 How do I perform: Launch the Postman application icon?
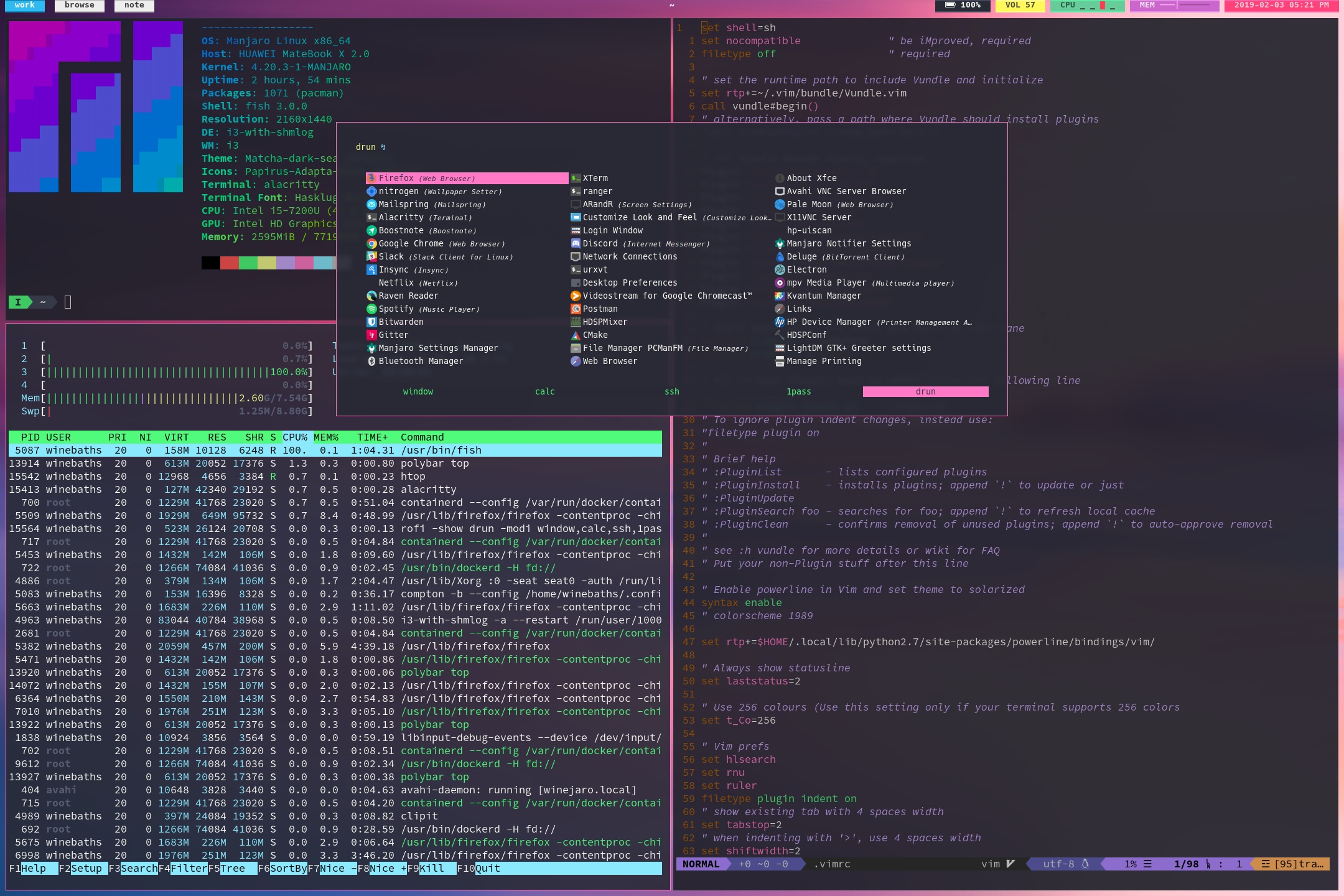[x=576, y=309]
